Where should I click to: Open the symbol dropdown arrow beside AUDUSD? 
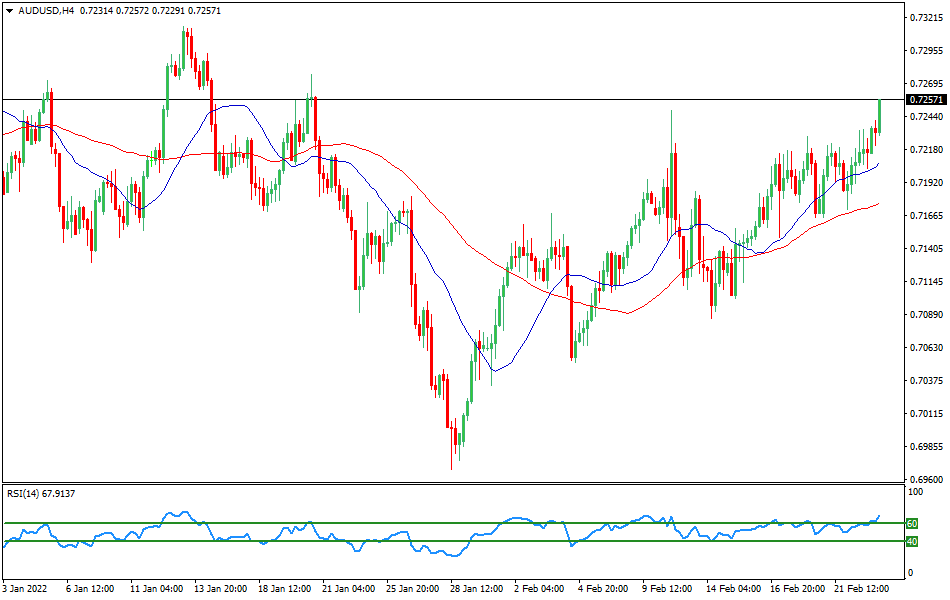point(10,10)
